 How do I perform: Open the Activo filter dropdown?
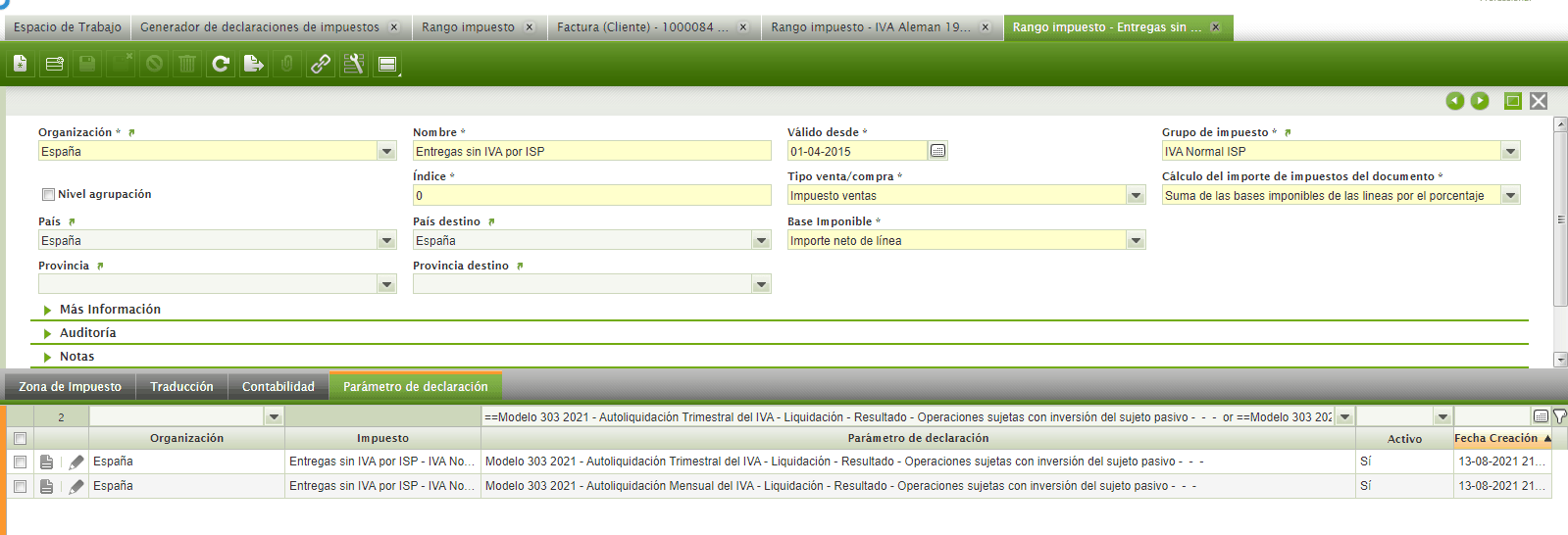[x=1442, y=416]
